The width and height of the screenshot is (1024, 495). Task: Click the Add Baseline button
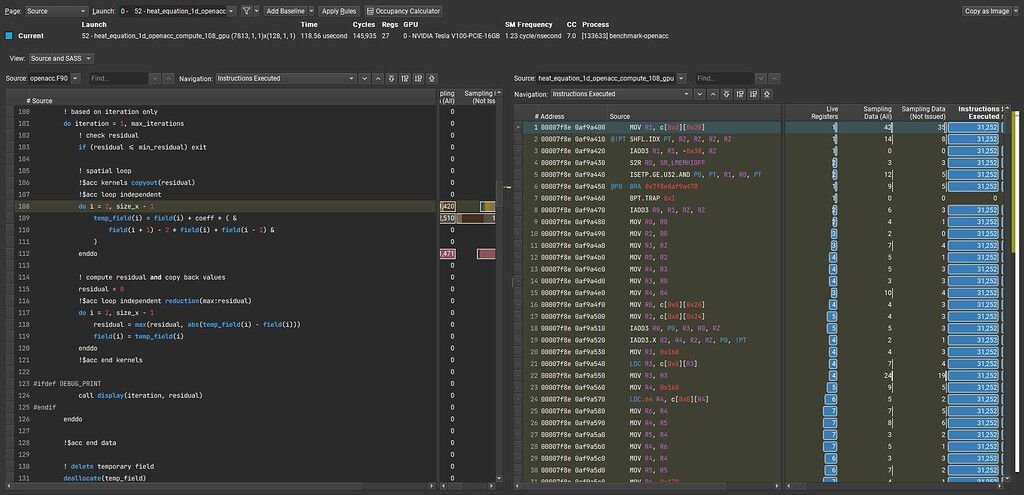coord(285,11)
